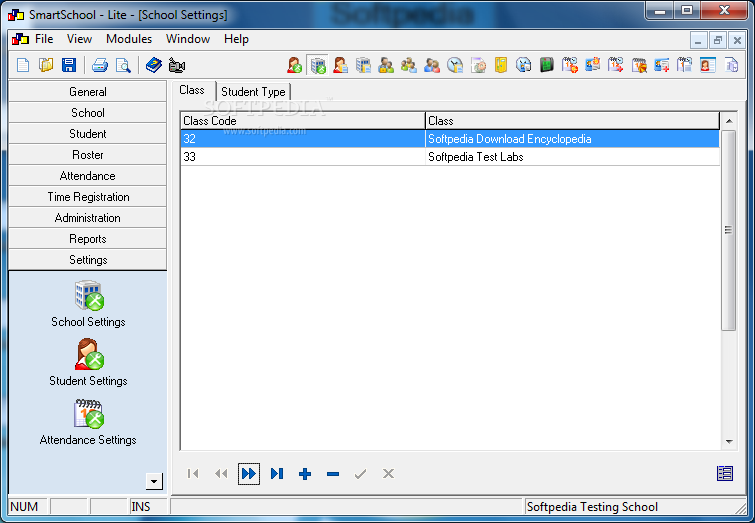Screen dimensions: 755x523
Task: Expand the General sidebar group
Action: 88,92
